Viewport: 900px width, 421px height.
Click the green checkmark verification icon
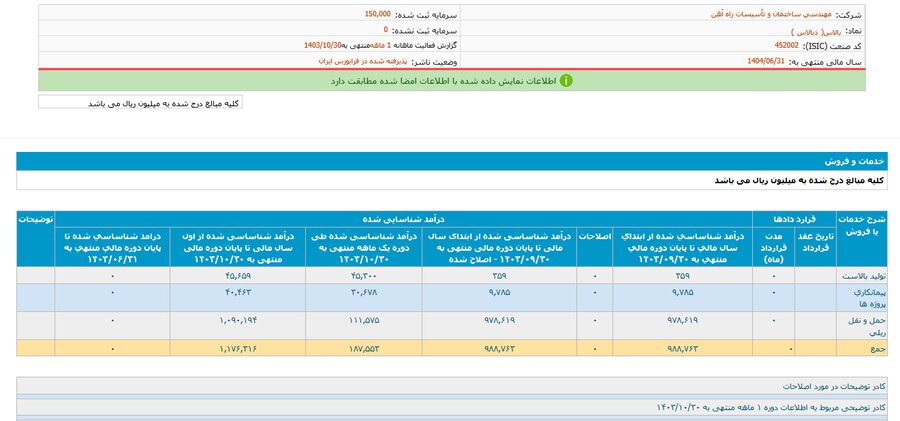tap(565, 81)
